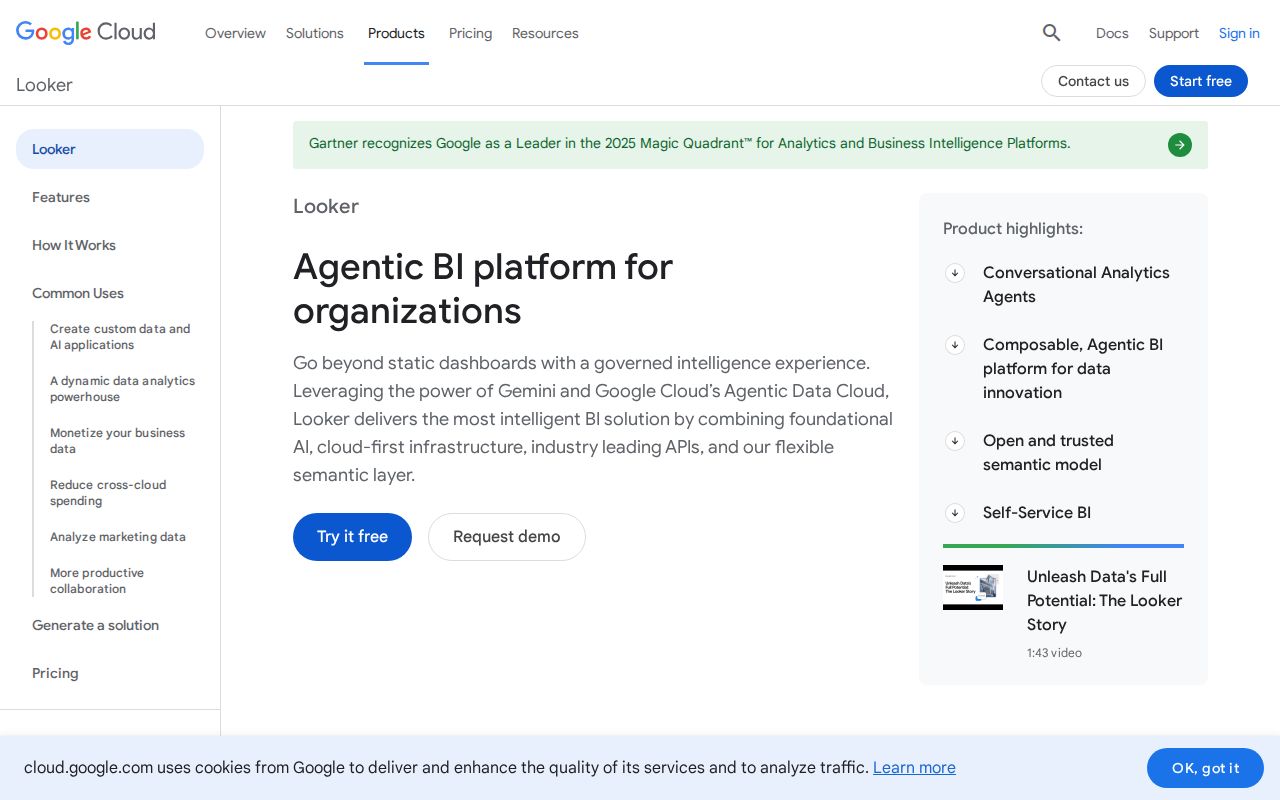The image size is (1280, 800).
Task: Go to the Docs link
Action: click(1112, 33)
